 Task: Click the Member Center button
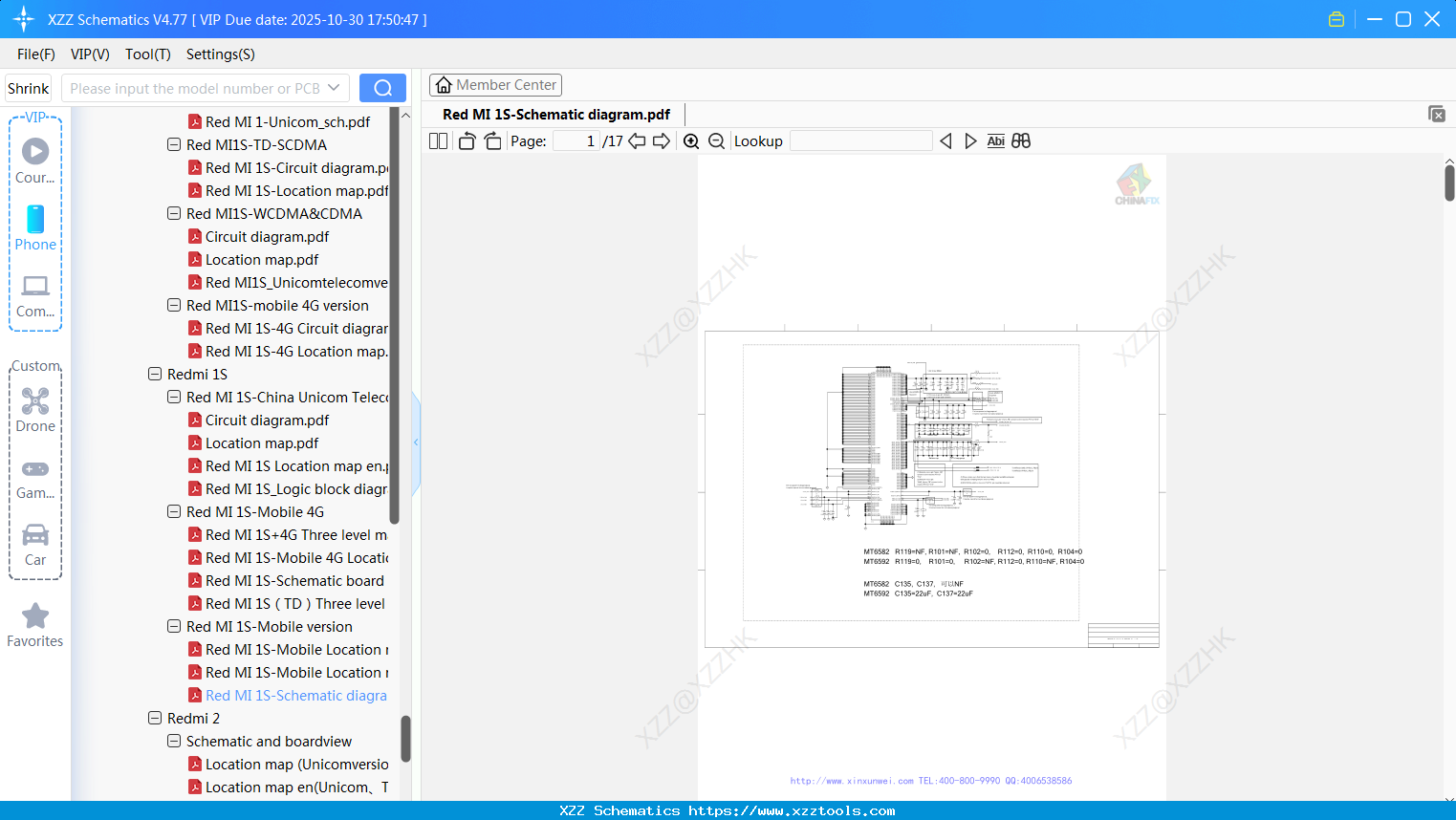(x=495, y=84)
